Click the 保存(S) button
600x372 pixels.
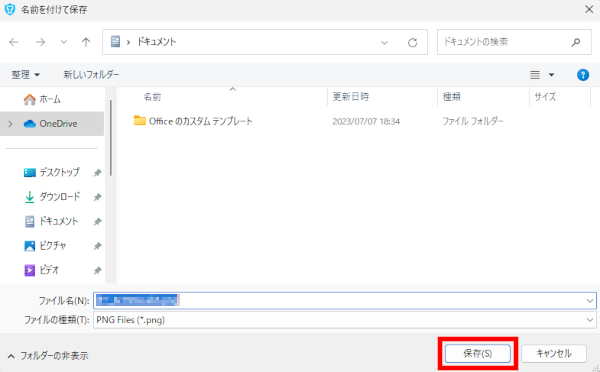tap(478, 353)
